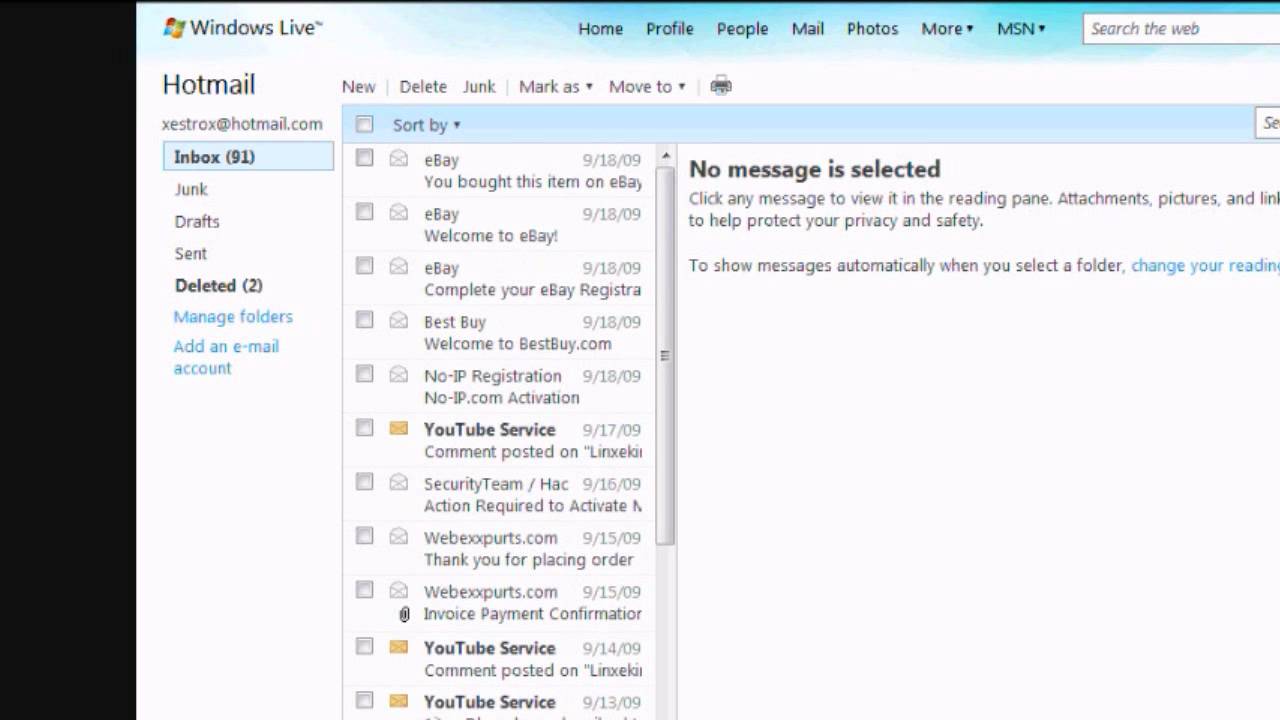Screen dimensions: 1280x720
Task: Check the 9/17/09 YouTube Service email
Action: point(364,428)
